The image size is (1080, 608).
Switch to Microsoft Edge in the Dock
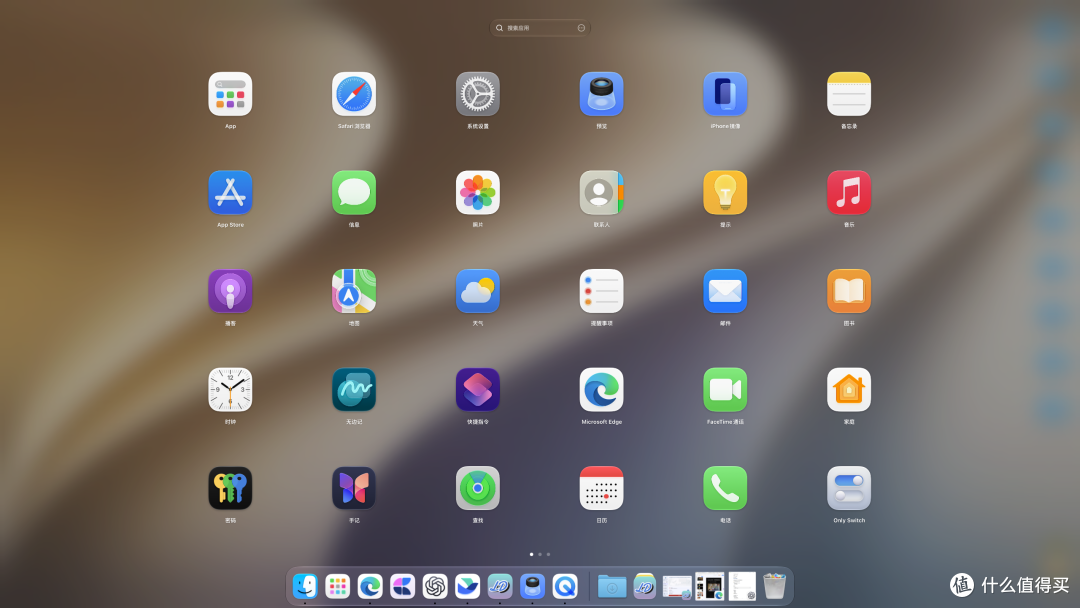(x=370, y=586)
